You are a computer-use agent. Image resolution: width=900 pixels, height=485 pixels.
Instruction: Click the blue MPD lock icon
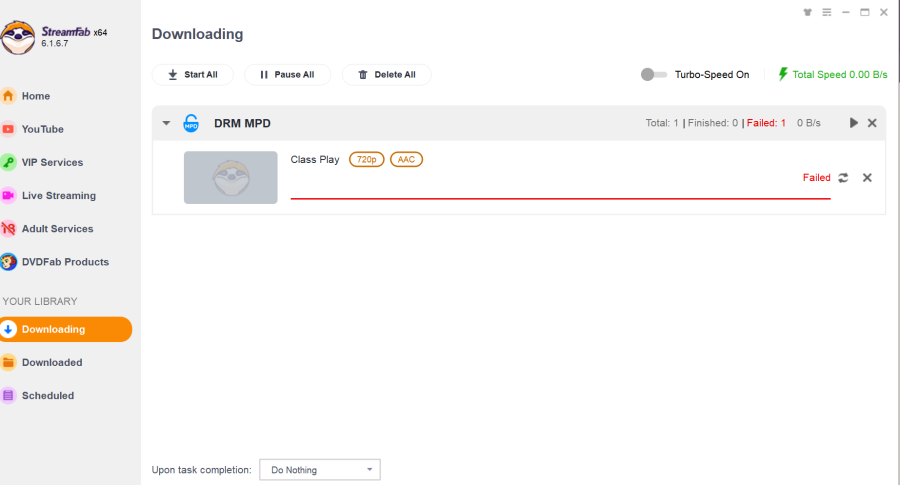pyautogui.click(x=191, y=123)
